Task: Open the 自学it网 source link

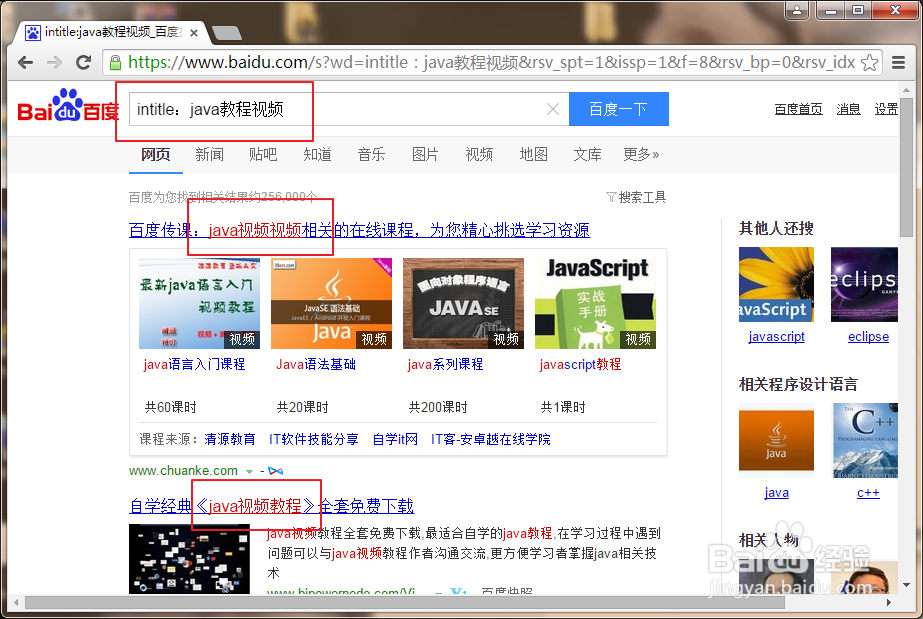Action: [395, 440]
